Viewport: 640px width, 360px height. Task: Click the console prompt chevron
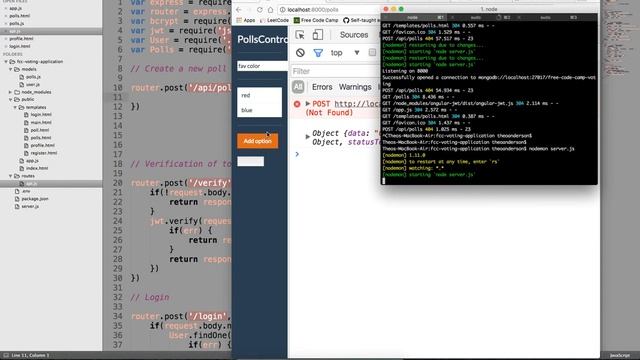(x=297, y=154)
